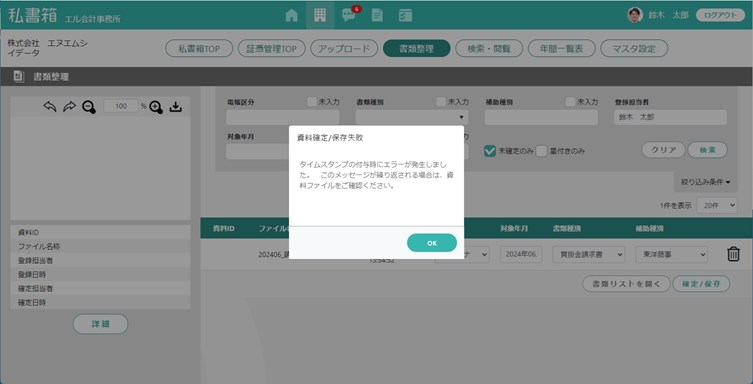The image size is (753, 384).
Task: Click OK in the save-failure dialog
Action: 431,243
